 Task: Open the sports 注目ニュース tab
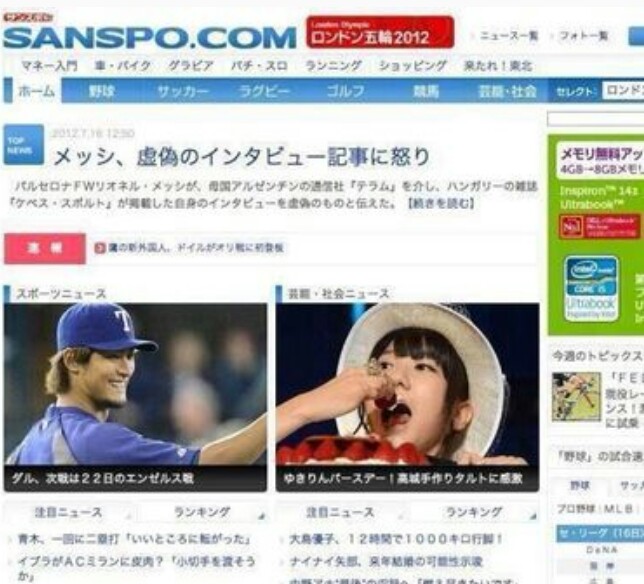point(68,513)
